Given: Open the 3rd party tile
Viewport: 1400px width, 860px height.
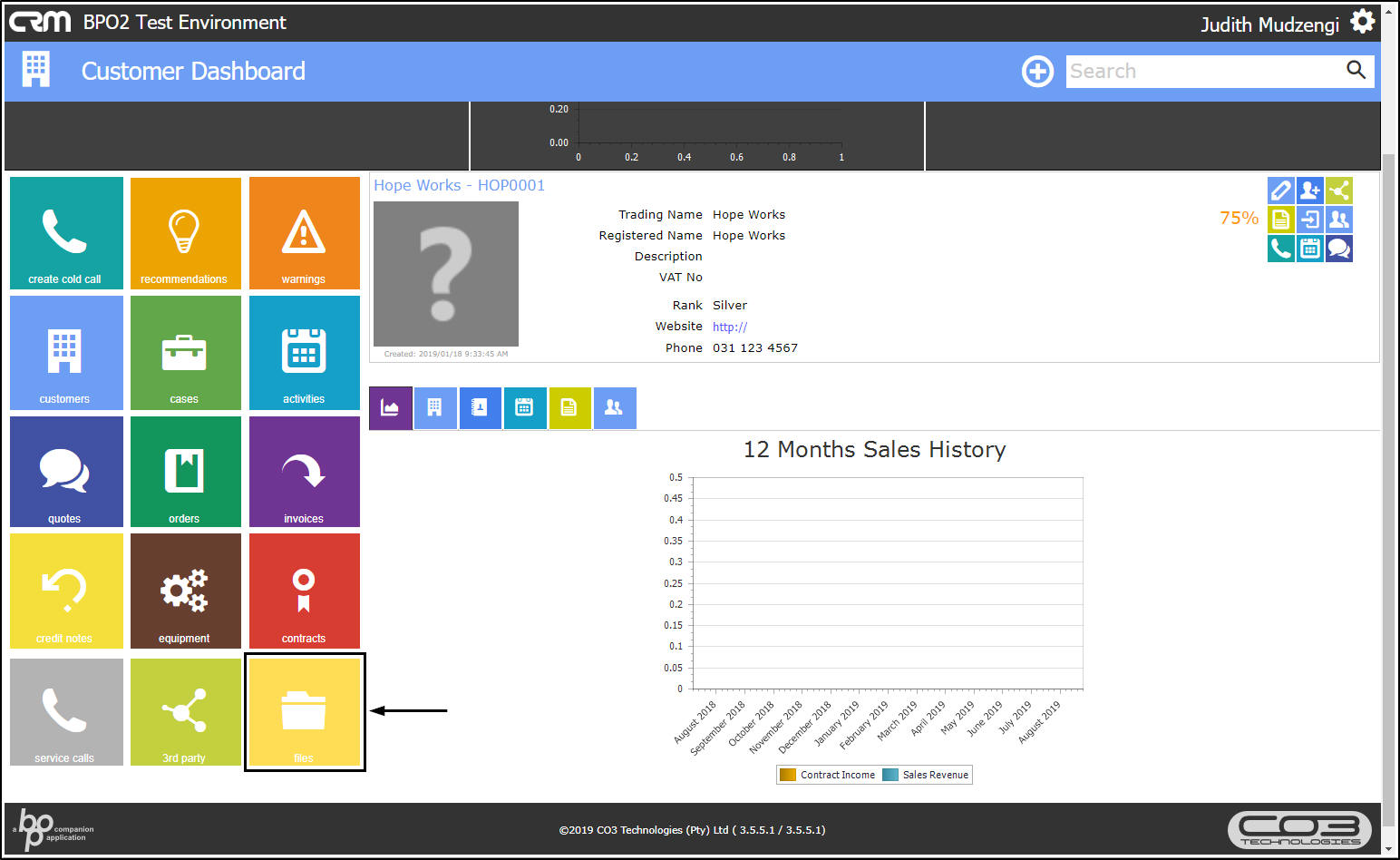Looking at the screenshot, I should pos(186,712).
